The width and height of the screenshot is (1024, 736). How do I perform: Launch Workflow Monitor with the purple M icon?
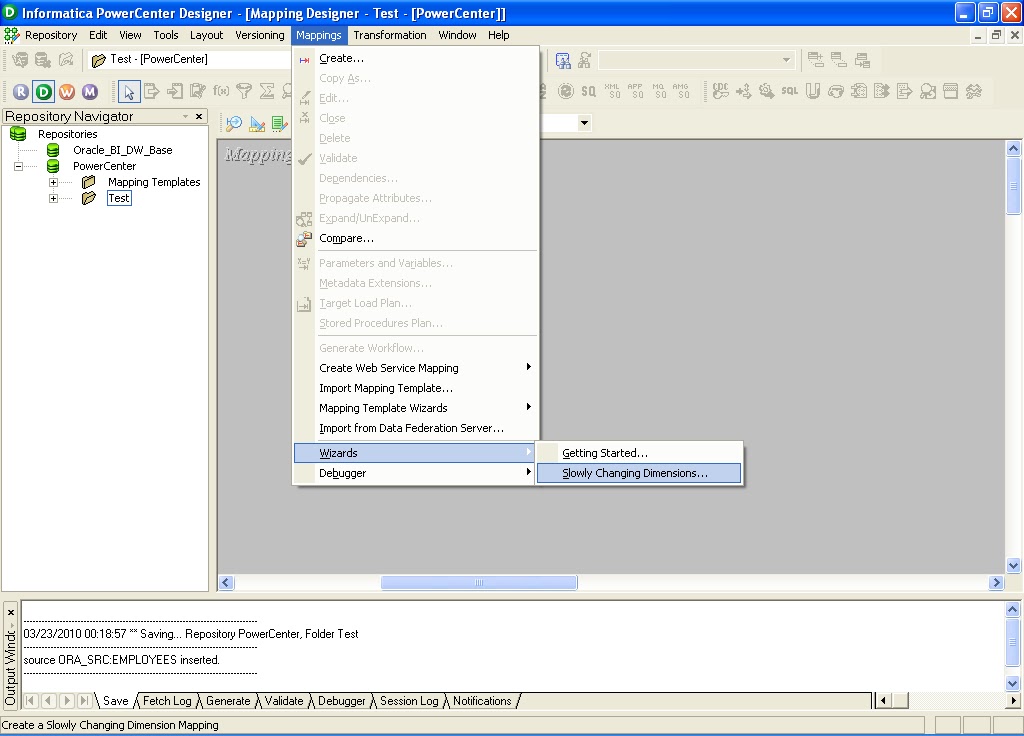(90, 91)
